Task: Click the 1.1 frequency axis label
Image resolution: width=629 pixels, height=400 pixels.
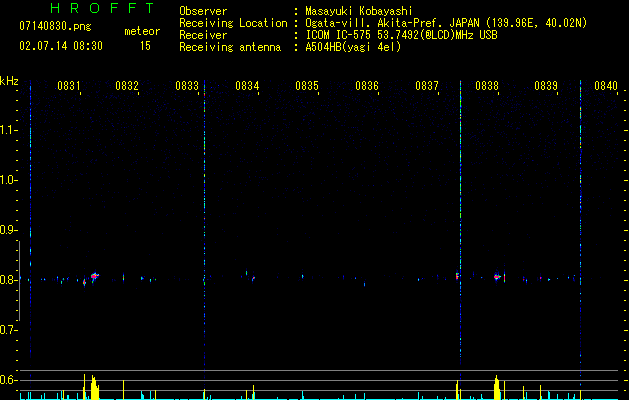Action: pyautogui.click(x=9, y=130)
